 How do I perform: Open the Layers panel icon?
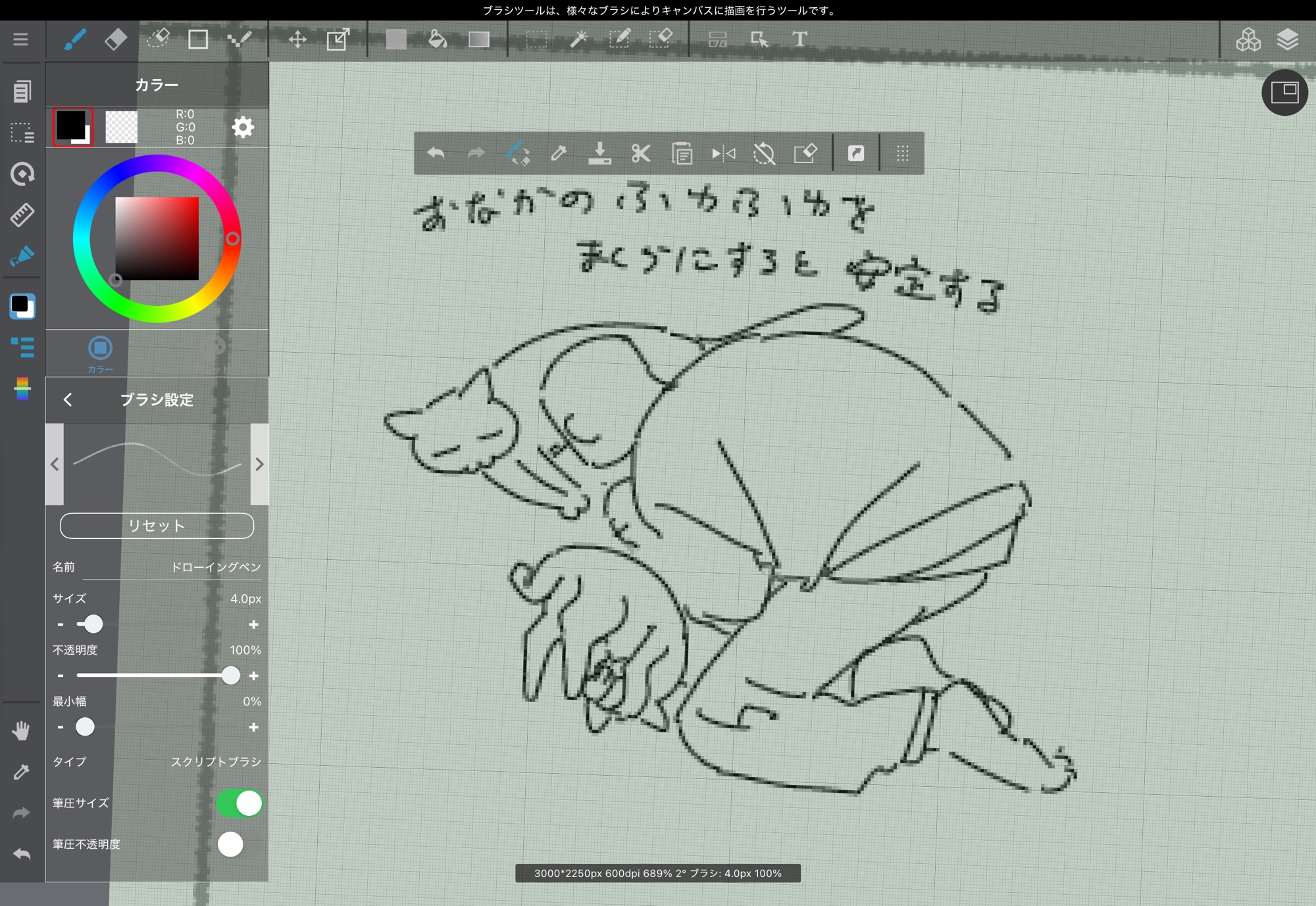tap(1287, 39)
